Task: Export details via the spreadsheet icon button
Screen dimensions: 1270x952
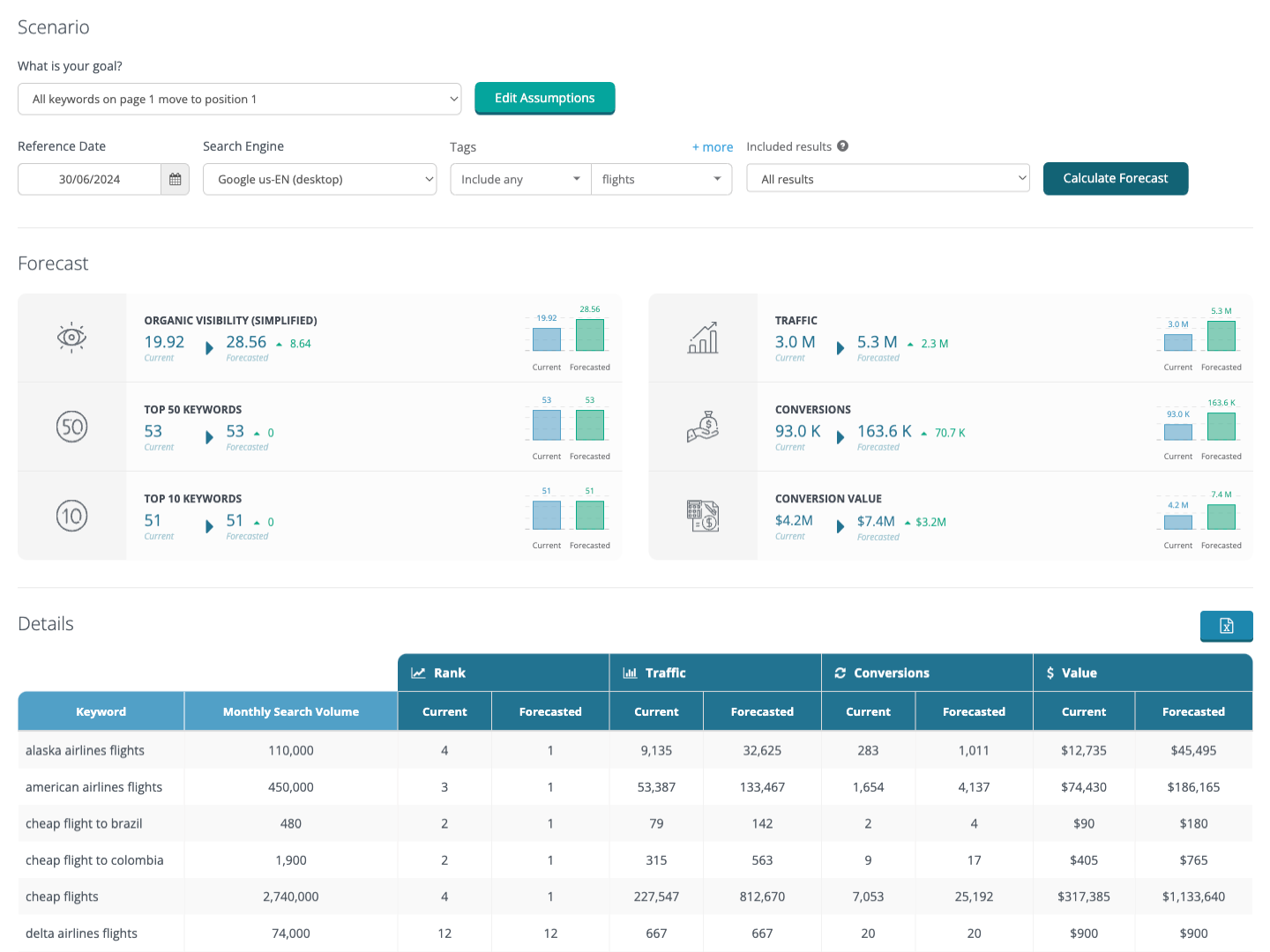Action: point(1226,626)
